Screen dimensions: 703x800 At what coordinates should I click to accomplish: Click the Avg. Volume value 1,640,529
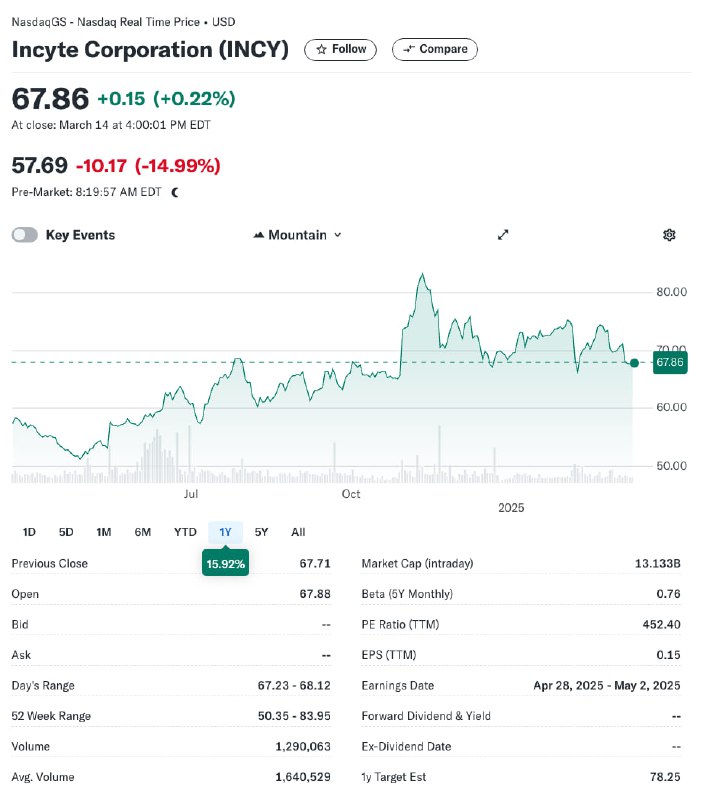click(303, 777)
